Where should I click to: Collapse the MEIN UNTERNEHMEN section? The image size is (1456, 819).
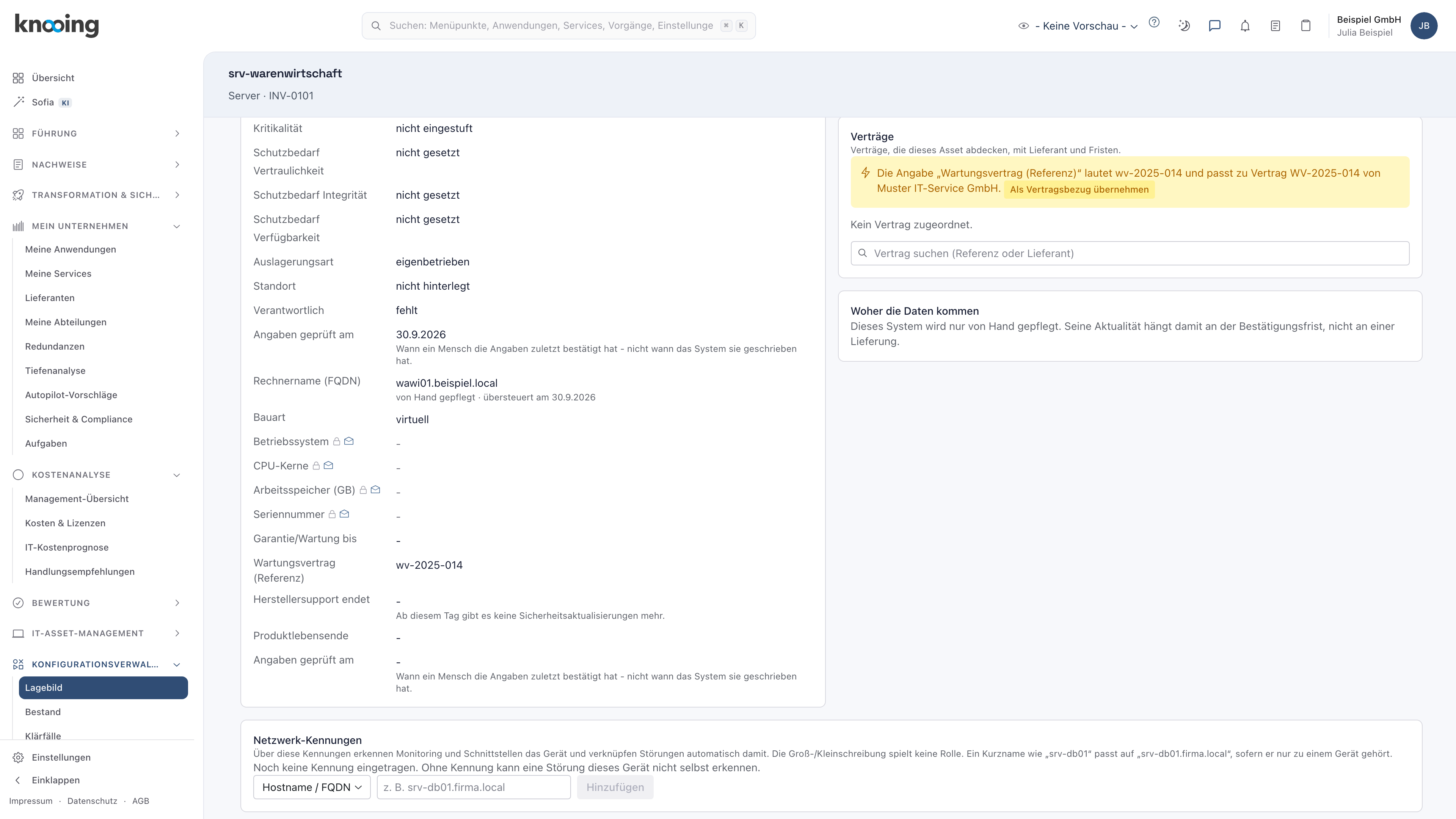pyautogui.click(x=97, y=226)
